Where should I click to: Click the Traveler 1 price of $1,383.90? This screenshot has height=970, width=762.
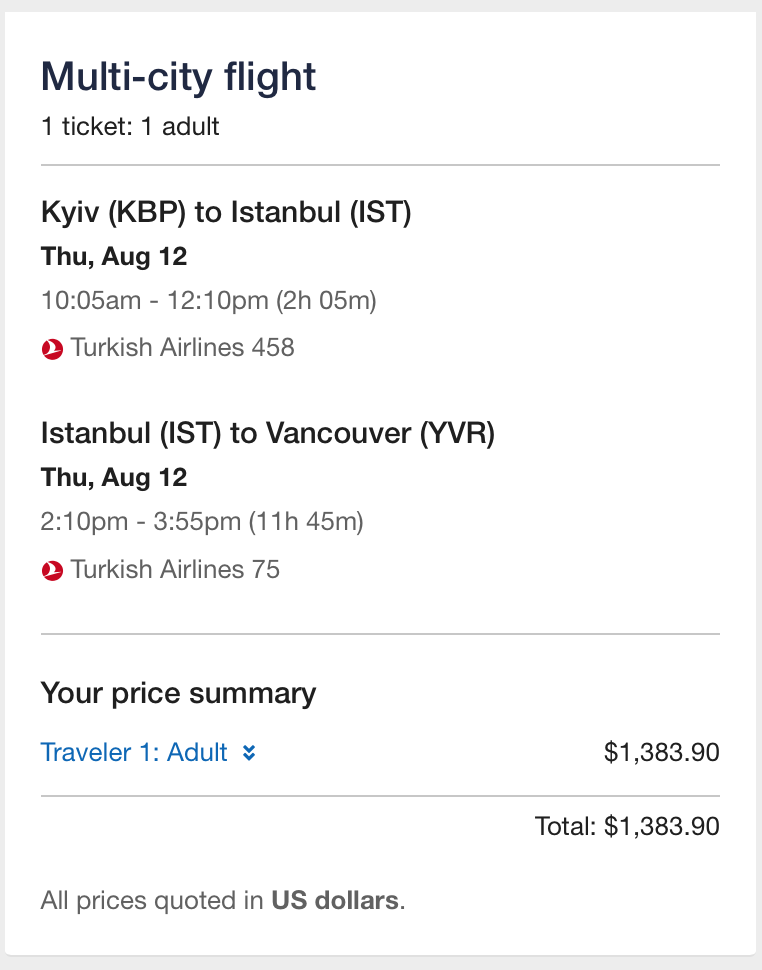click(x=661, y=752)
